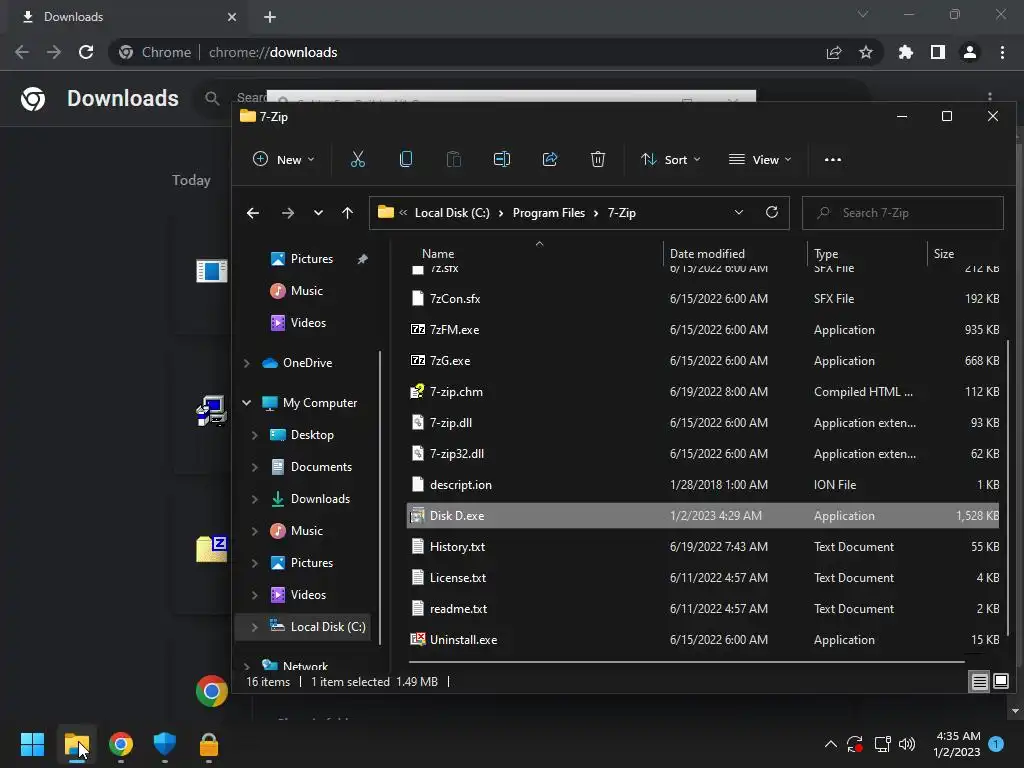Open a new Chrome tab with plus button

coord(270,17)
